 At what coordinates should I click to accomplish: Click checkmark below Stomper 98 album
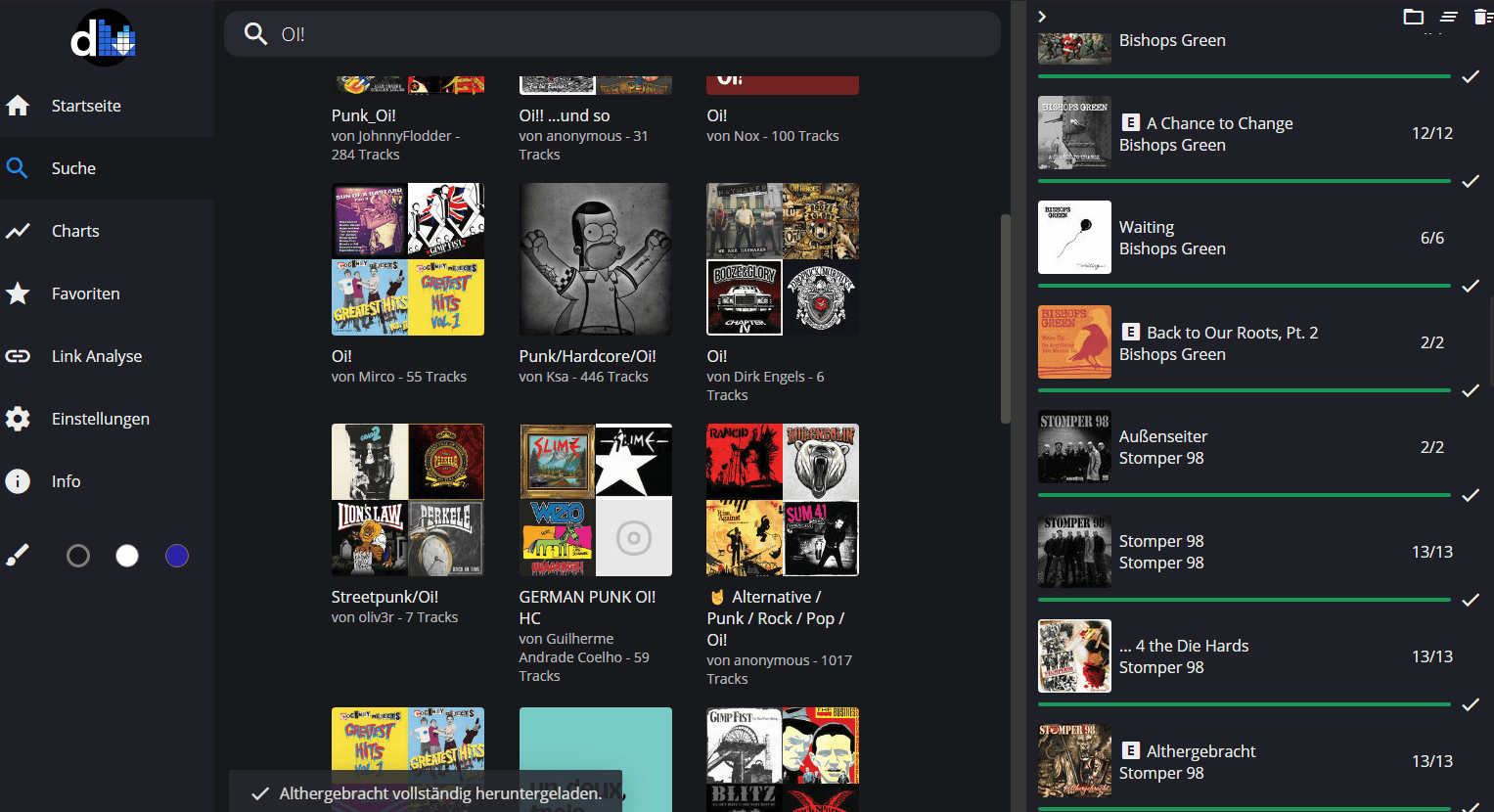tap(1471, 600)
